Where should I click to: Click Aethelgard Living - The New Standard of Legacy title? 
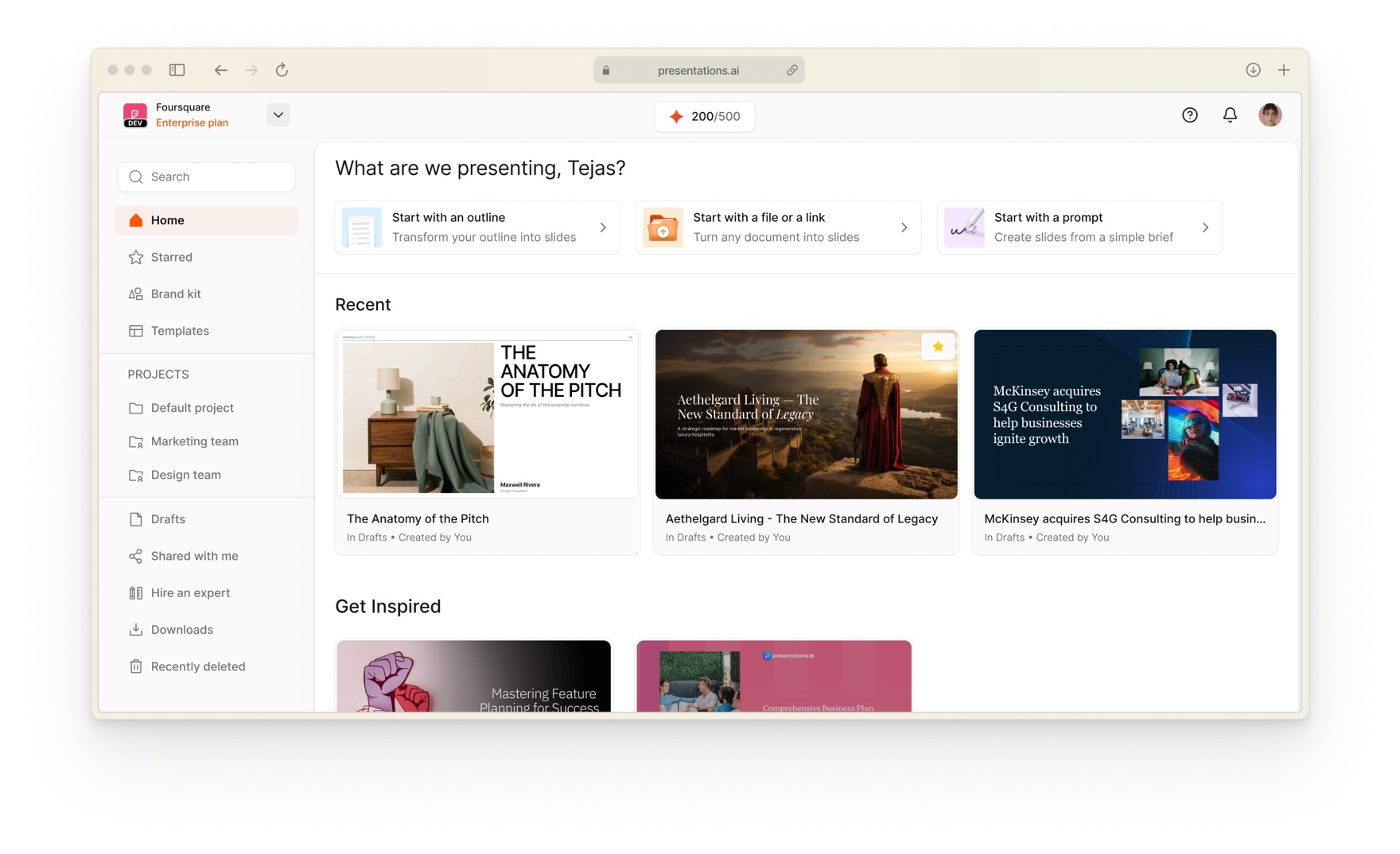pyautogui.click(x=802, y=518)
